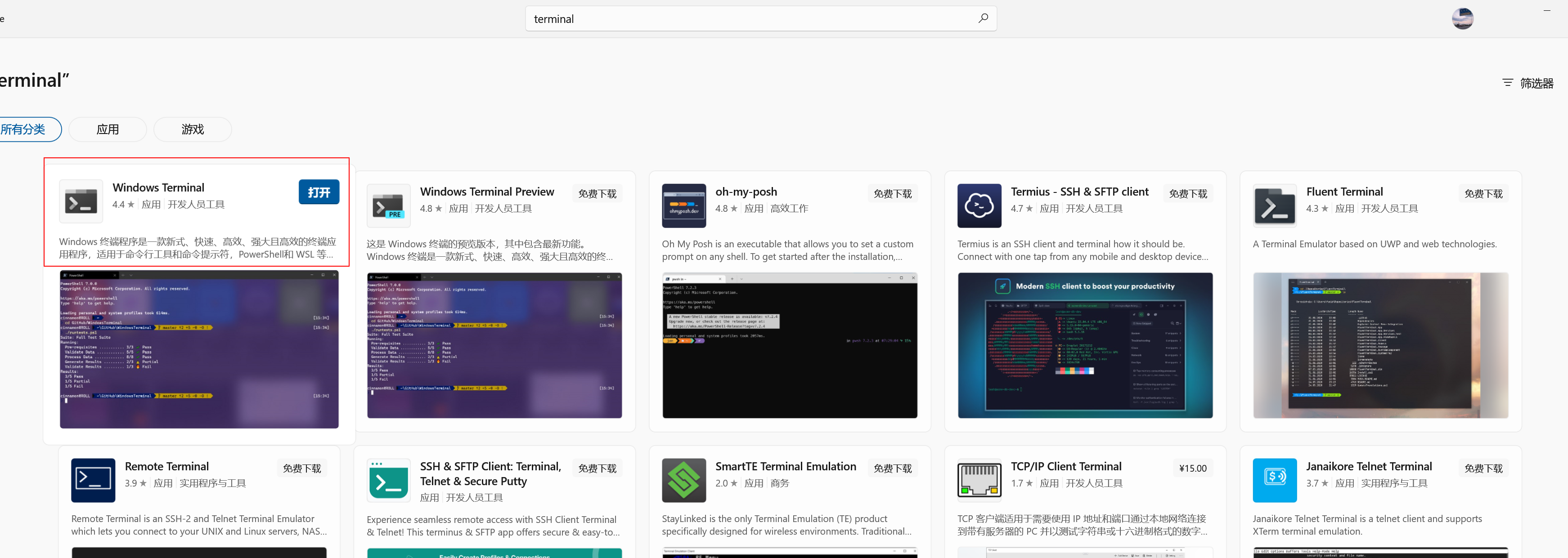
Task: Select the 应用 category tab
Action: (108, 129)
